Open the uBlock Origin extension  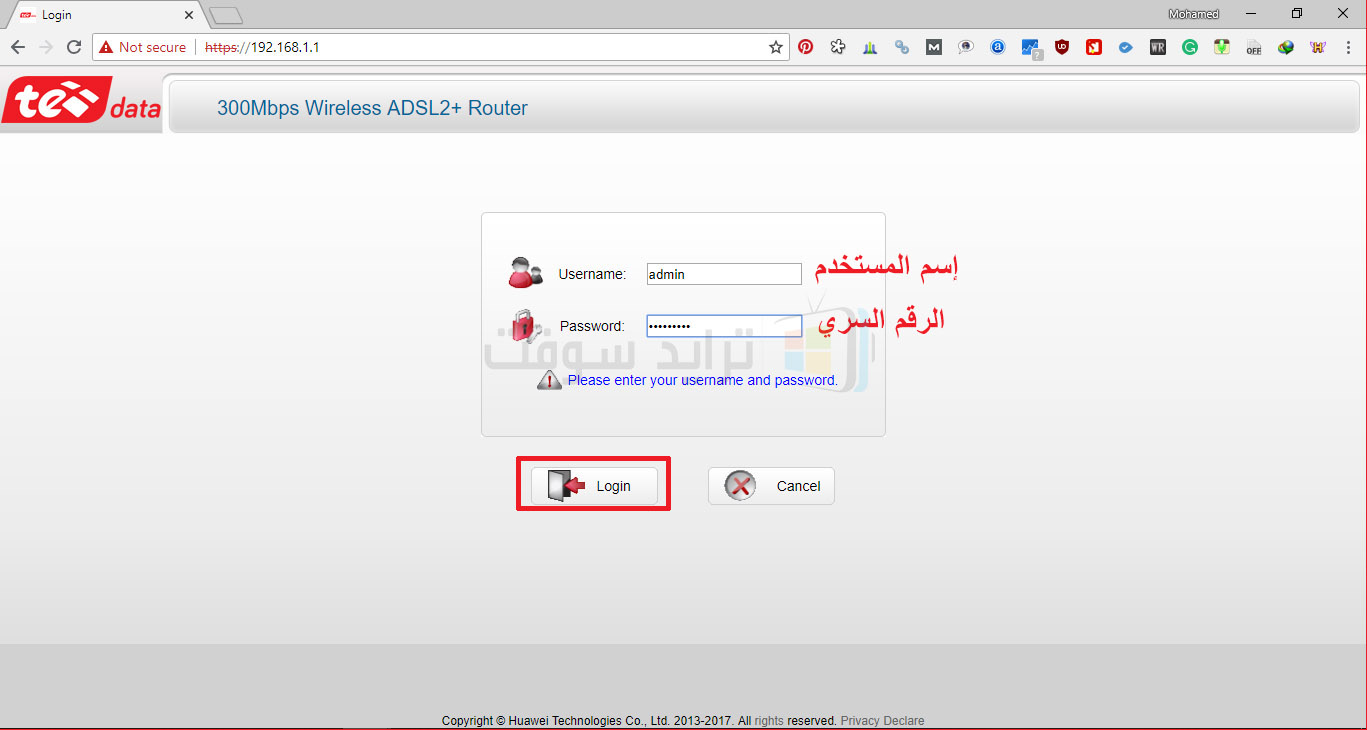point(1062,47)
